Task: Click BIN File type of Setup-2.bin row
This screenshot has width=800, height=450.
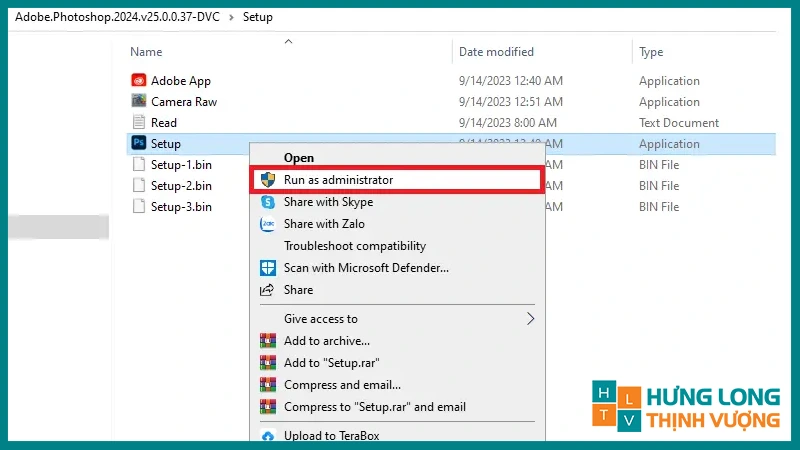Action: tap(659, 186)
